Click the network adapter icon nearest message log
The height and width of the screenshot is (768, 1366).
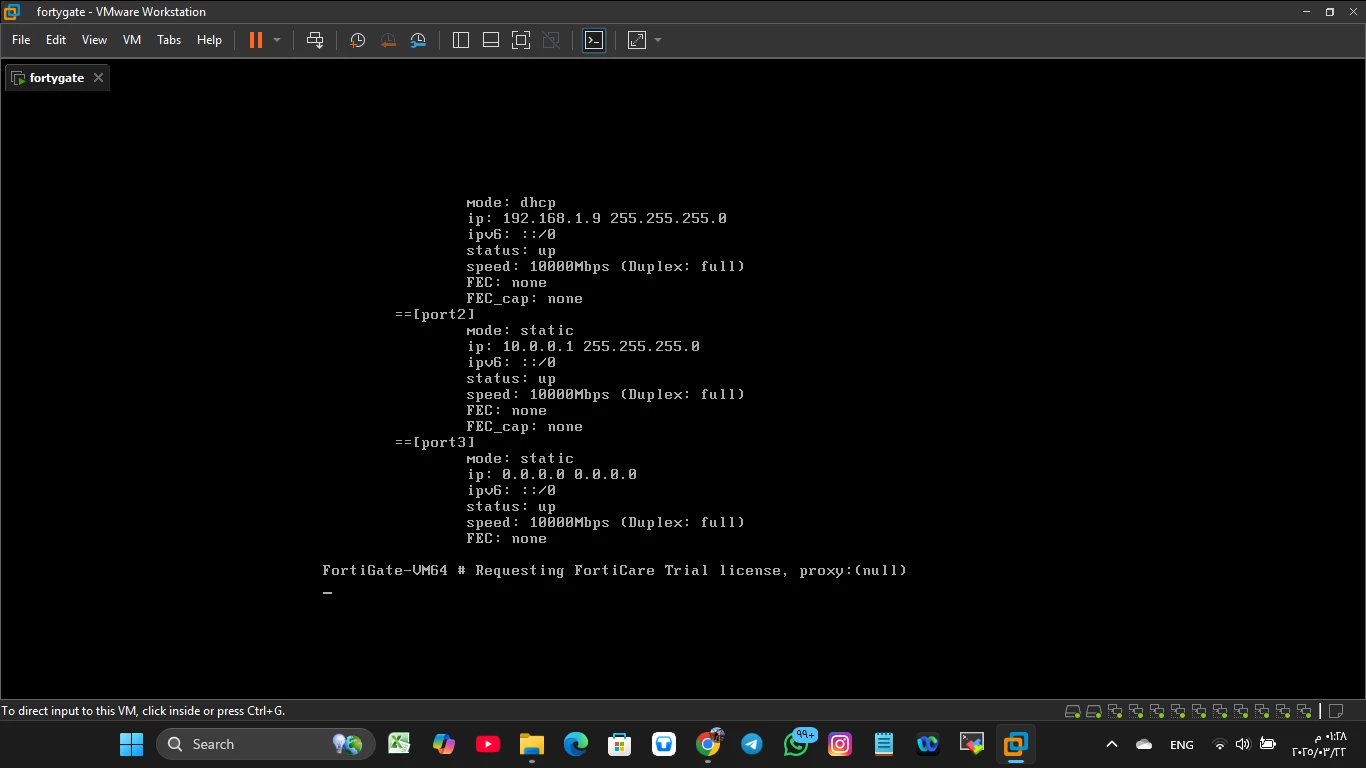(x=1304, y=711)
